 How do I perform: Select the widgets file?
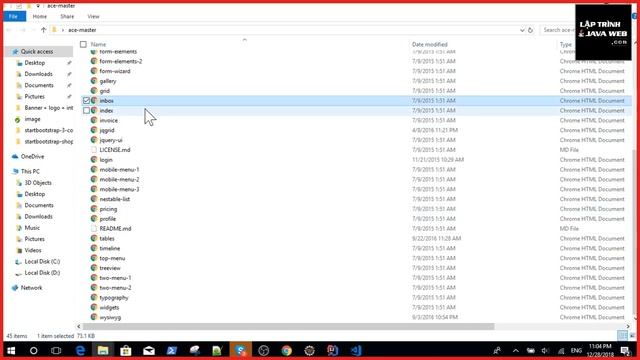pyautogui.click(x=109, y=307)
